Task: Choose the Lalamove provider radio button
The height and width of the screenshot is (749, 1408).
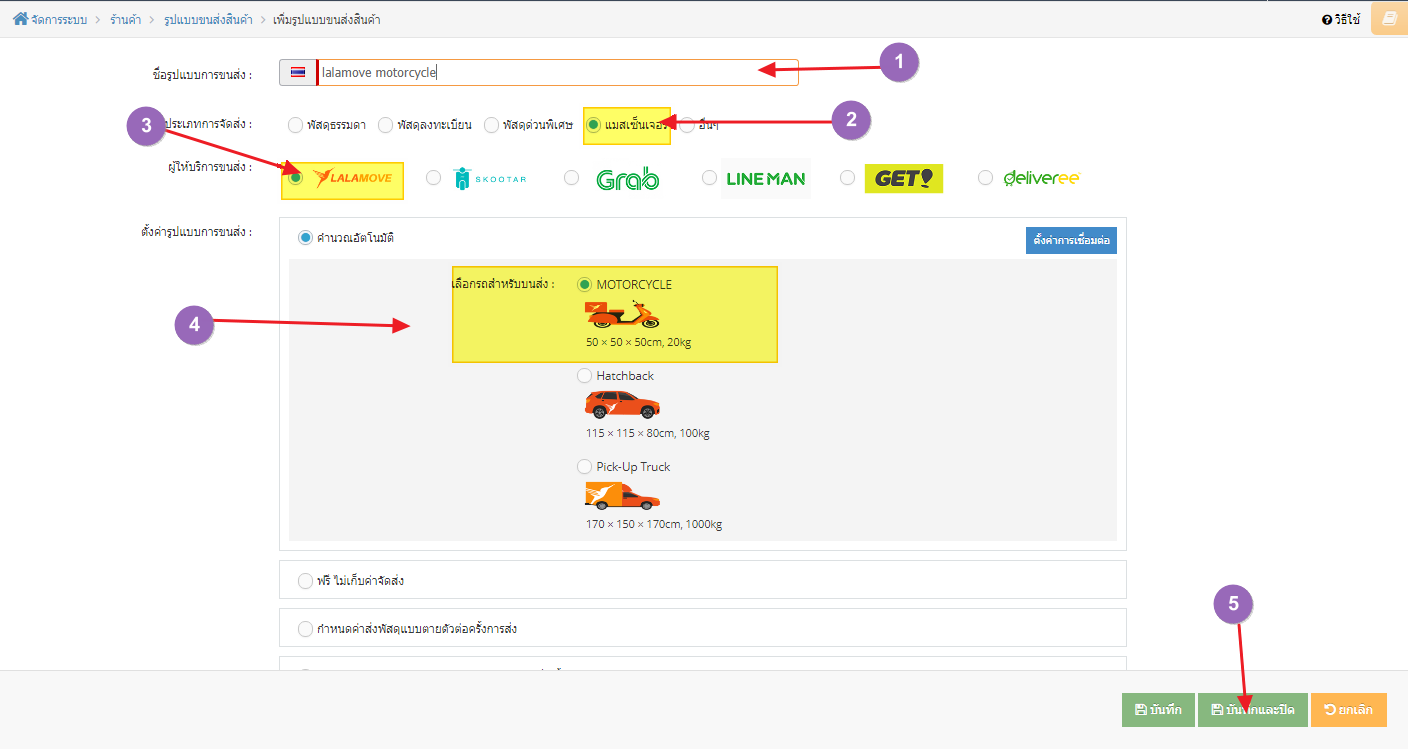Action: (x=296, y=178)
